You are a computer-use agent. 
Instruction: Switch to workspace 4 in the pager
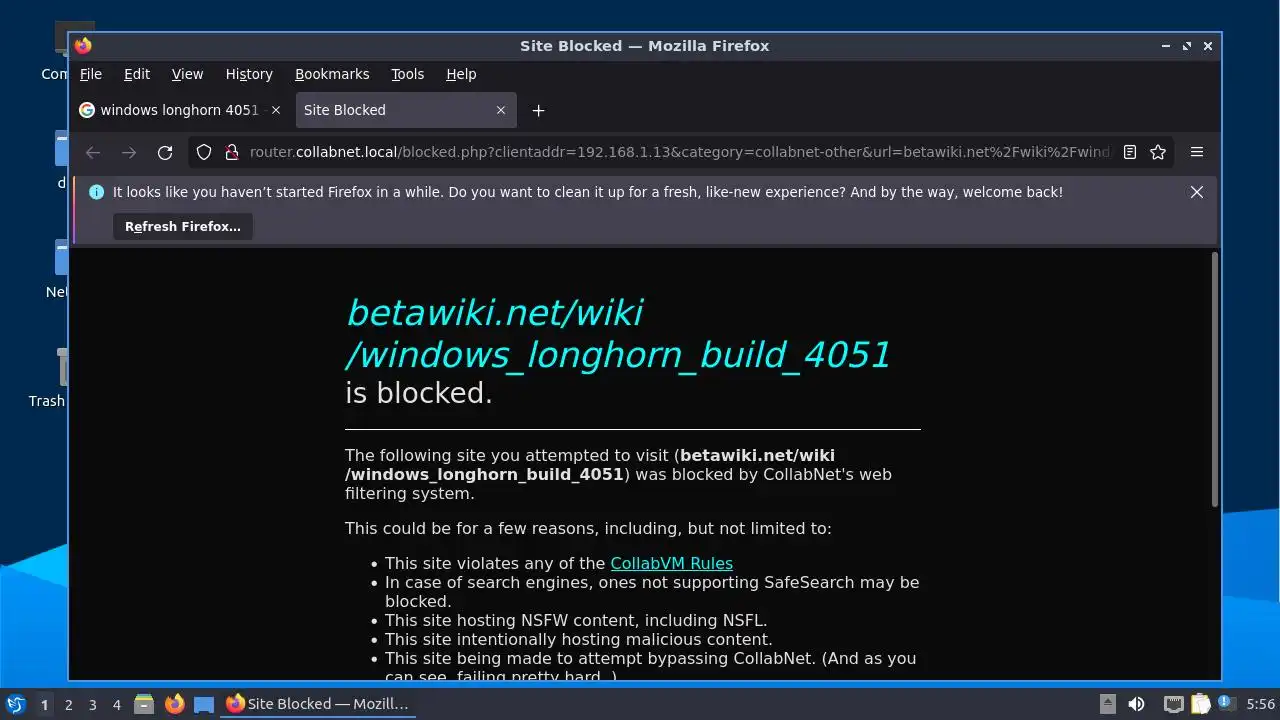pos(116,705)
